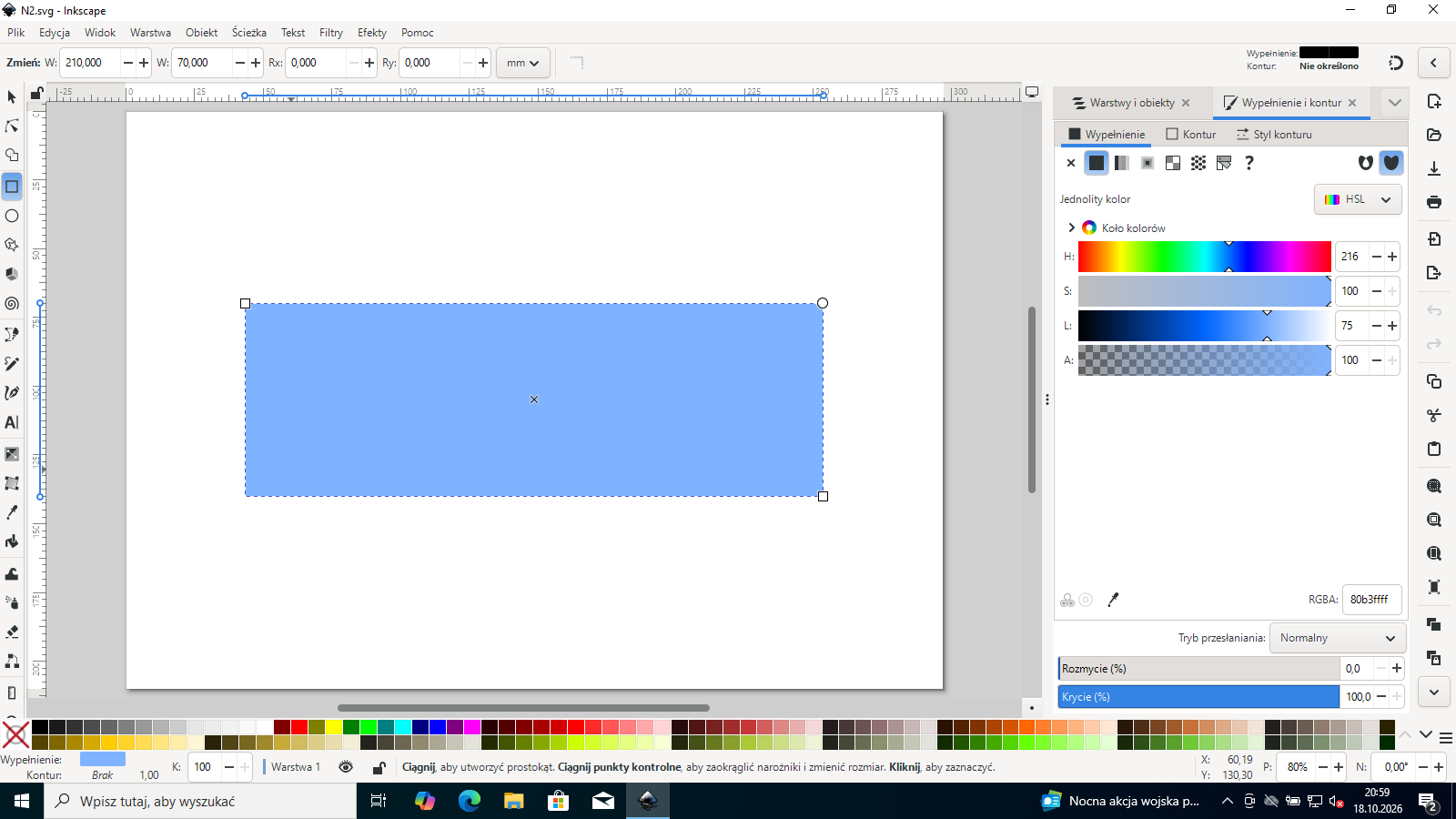The image size is (1456, 819).
Task: Click the Copy icon in the command bar
Action: 1434,381
